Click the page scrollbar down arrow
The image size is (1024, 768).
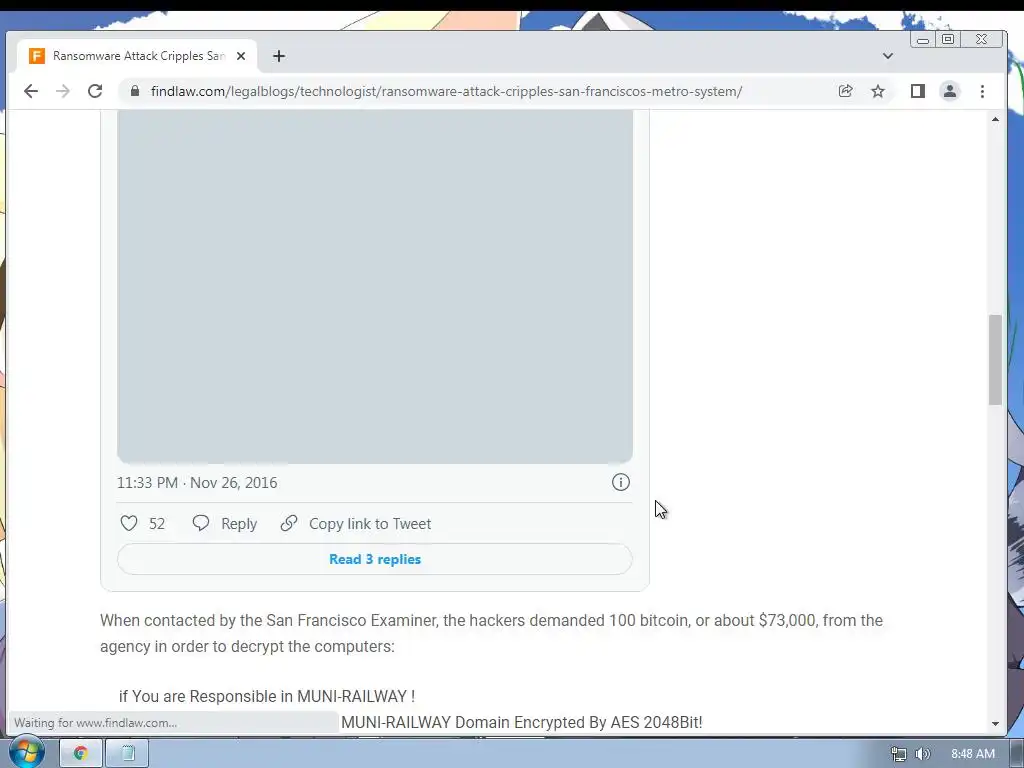[x=995, y=724]
